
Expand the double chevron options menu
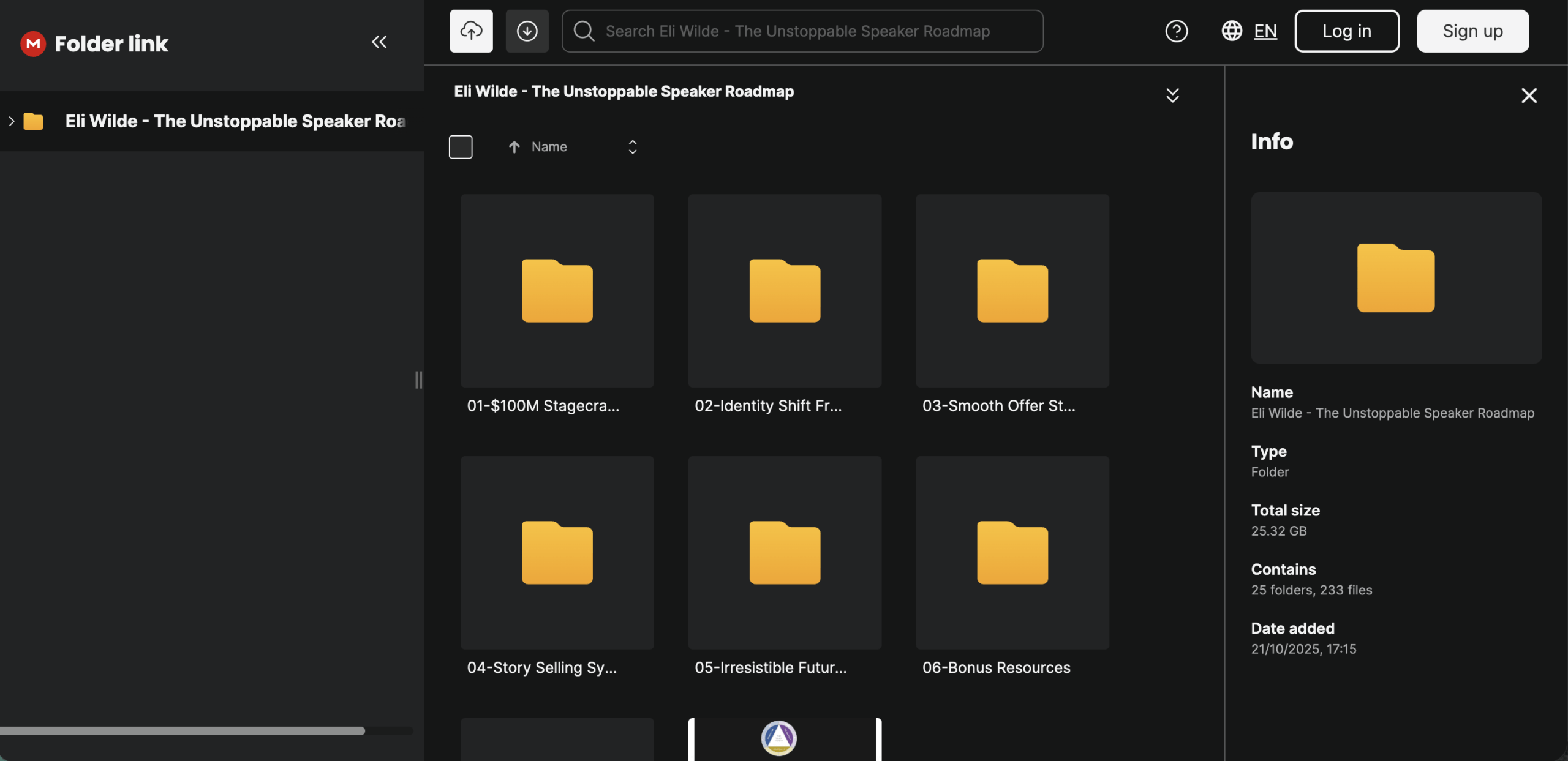pyautogui.click(x=1172, y=96)
